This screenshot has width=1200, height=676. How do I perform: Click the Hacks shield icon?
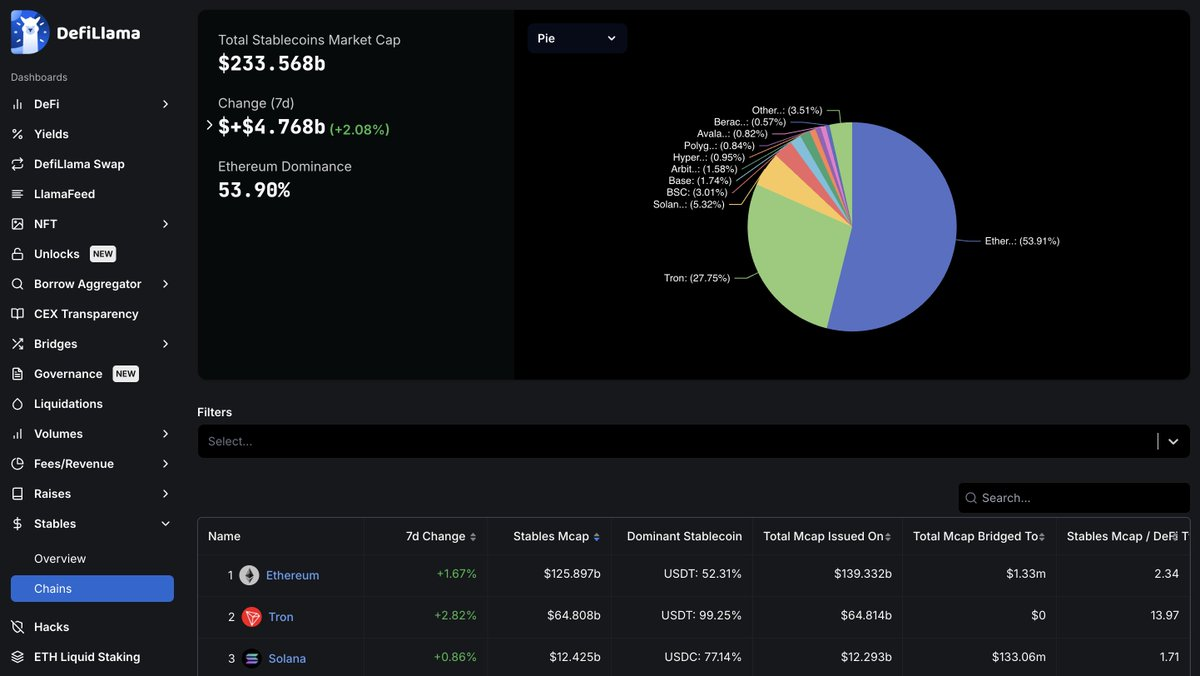point(17,627)
